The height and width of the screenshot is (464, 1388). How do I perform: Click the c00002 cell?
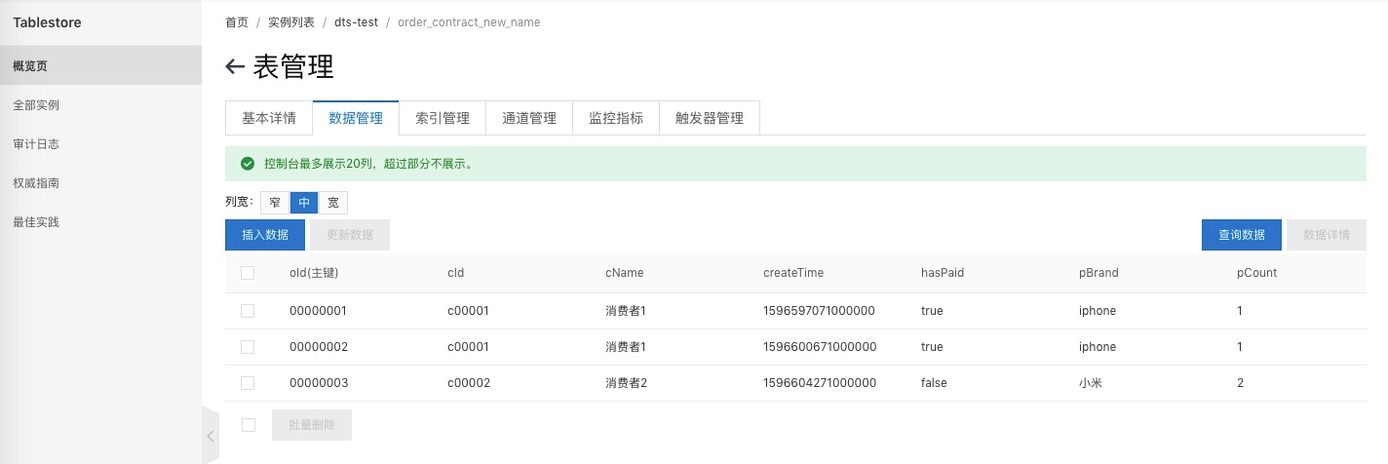[x=469, y=383]
